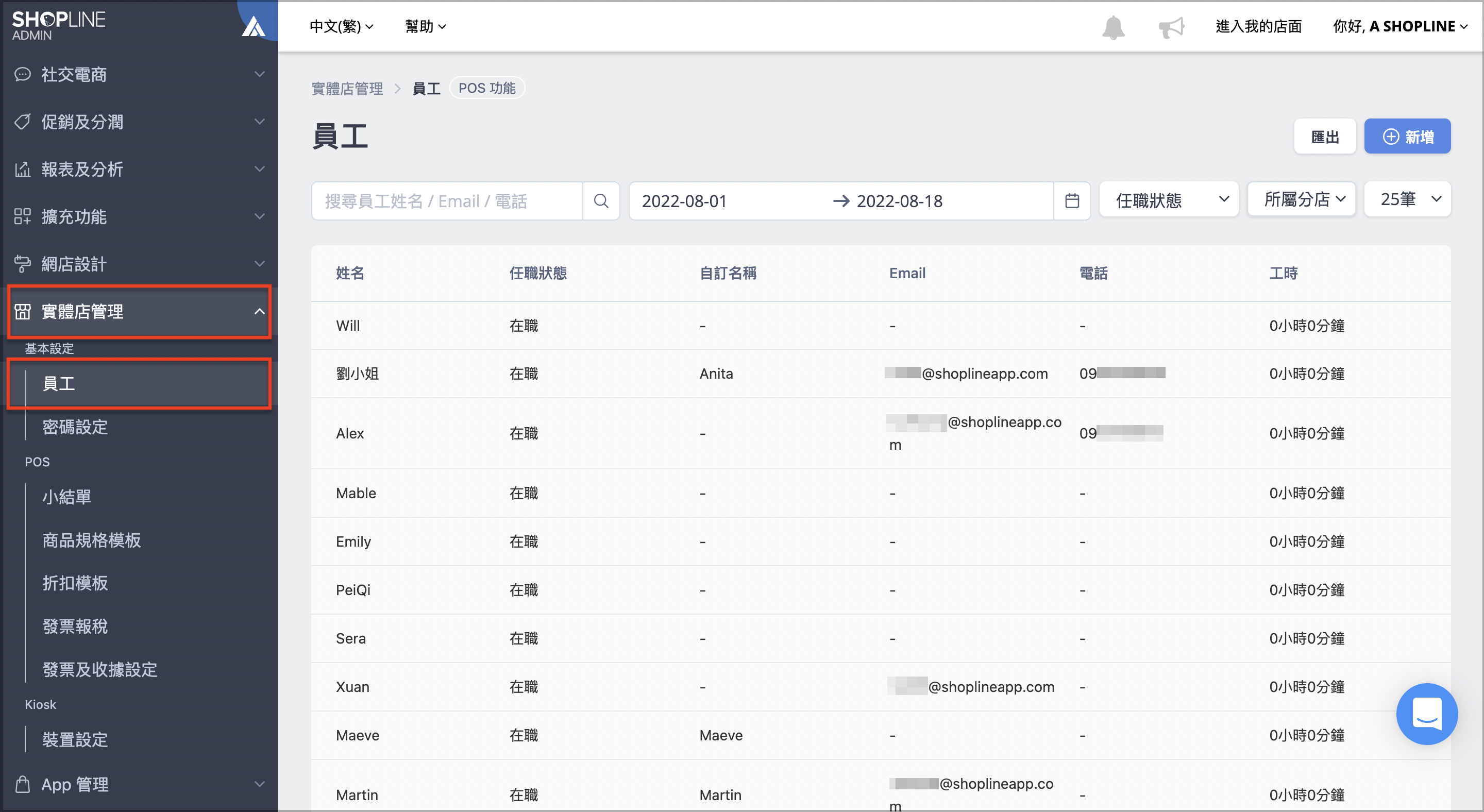Open 小結單 under POS
Image resolution: width=1484 pixels, height=812 pixels.
(x=66, y=496)
